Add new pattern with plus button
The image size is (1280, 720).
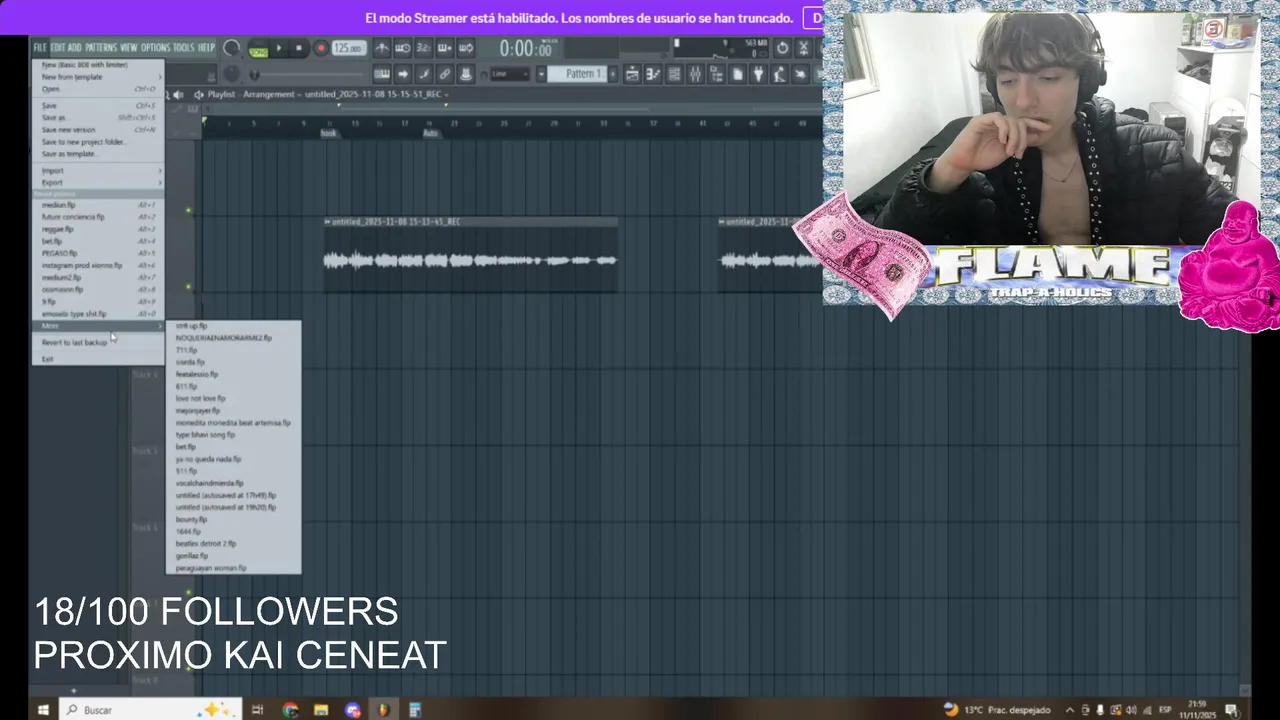(x=614, y=74)
